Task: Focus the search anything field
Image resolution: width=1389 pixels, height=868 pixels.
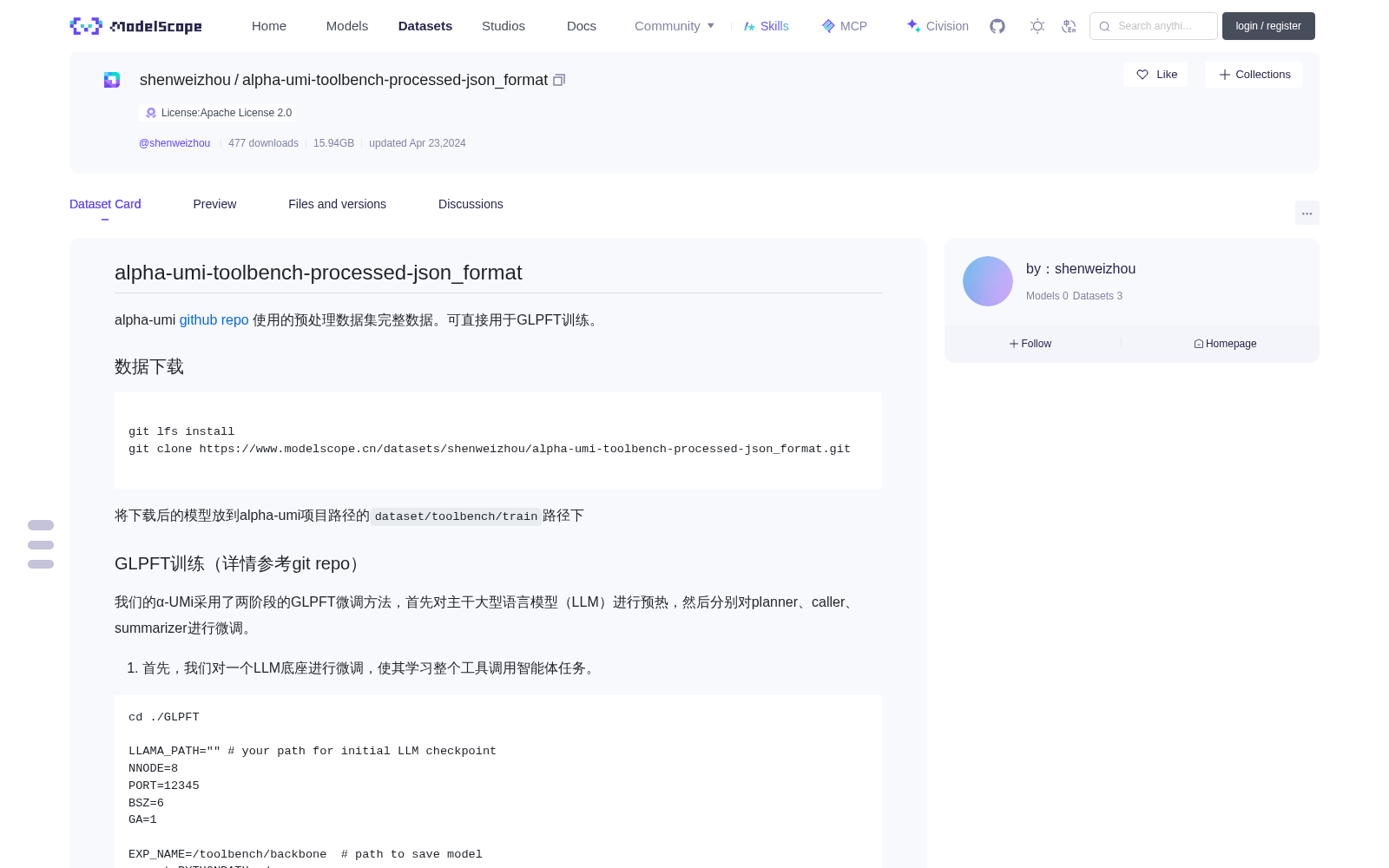Action: coord(1154,26)
